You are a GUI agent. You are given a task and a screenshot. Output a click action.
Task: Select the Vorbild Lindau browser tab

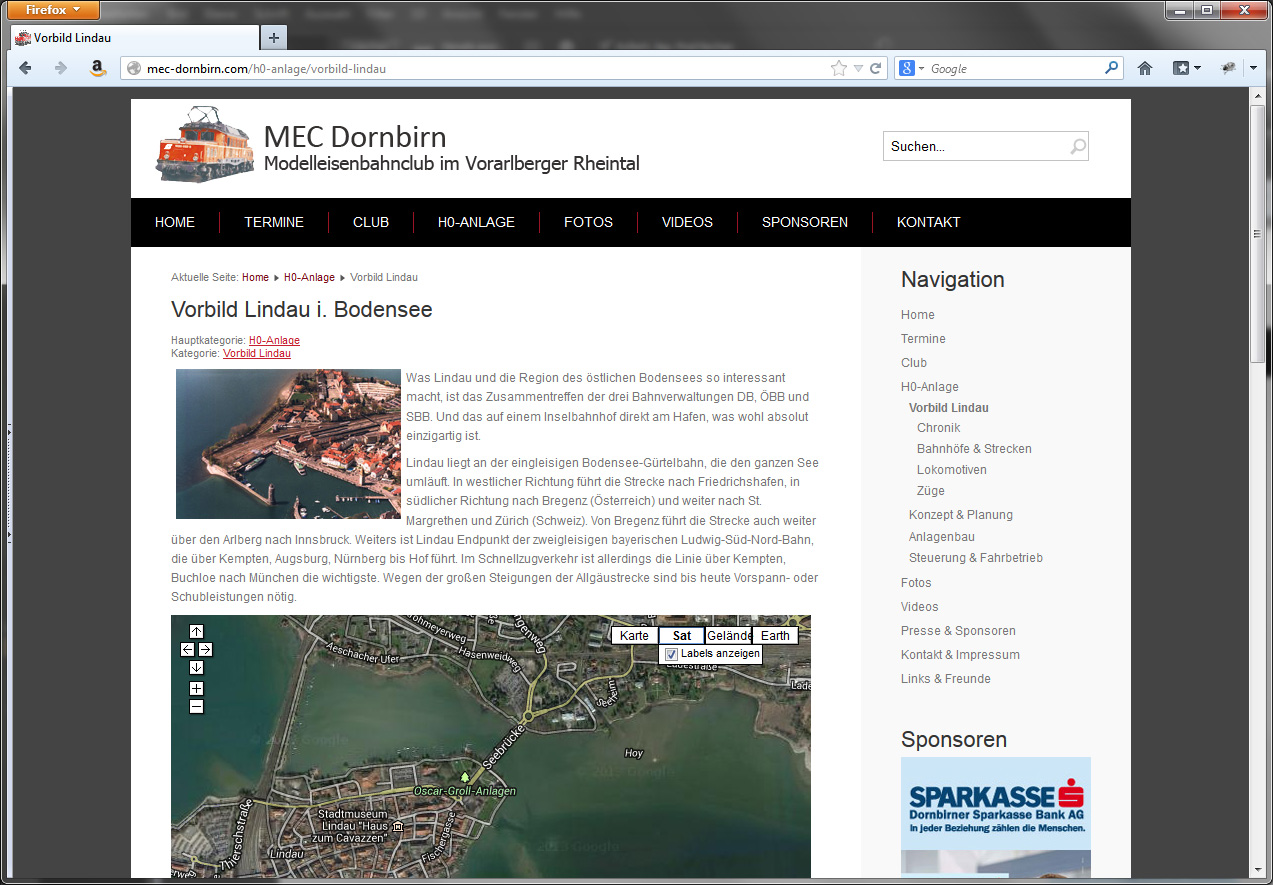[x=134, y=38]
